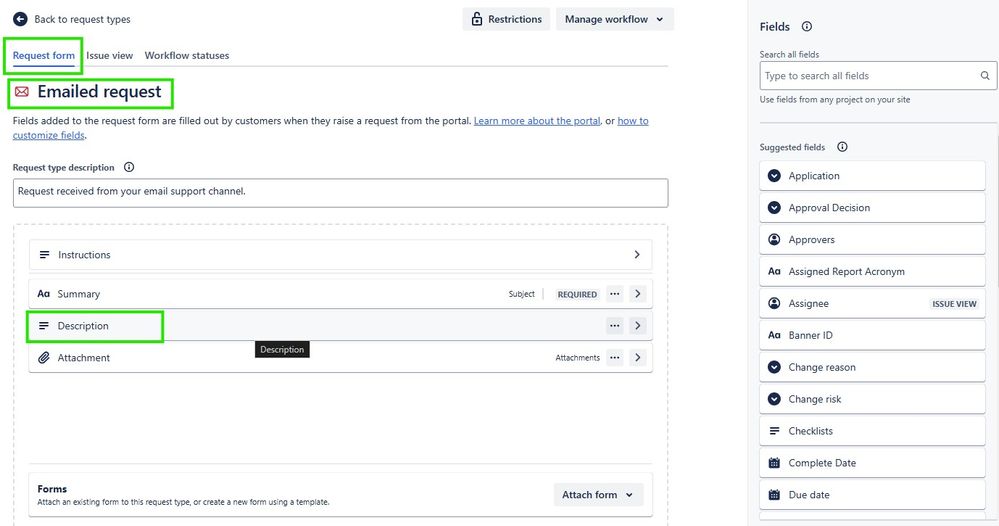Go back to request types

coord(72,19)
